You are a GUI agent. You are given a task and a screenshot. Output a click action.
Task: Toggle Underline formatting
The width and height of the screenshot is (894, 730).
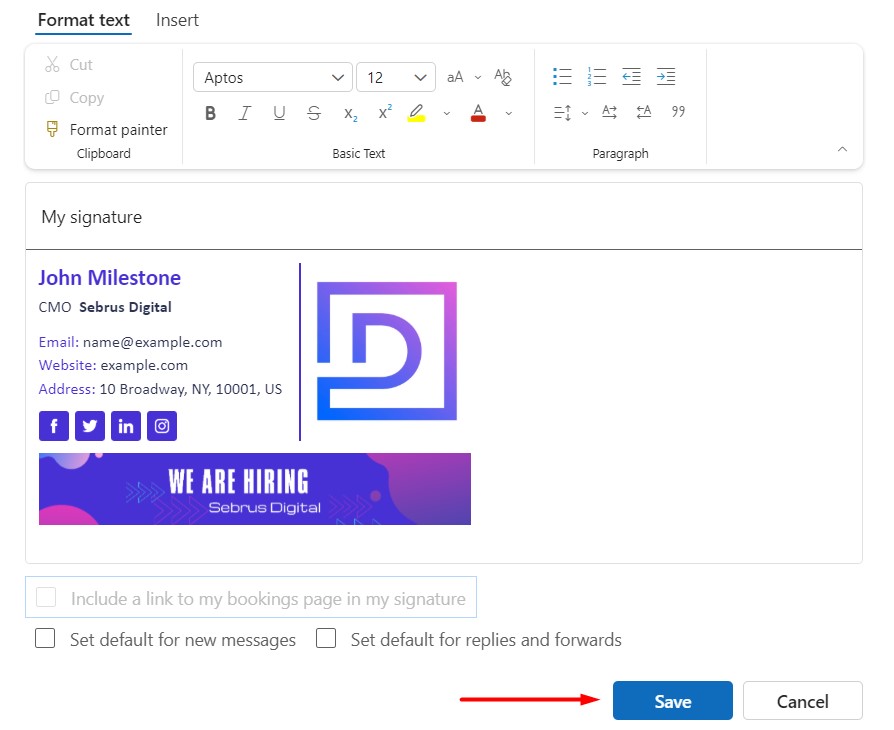click(x=279, y=113)
